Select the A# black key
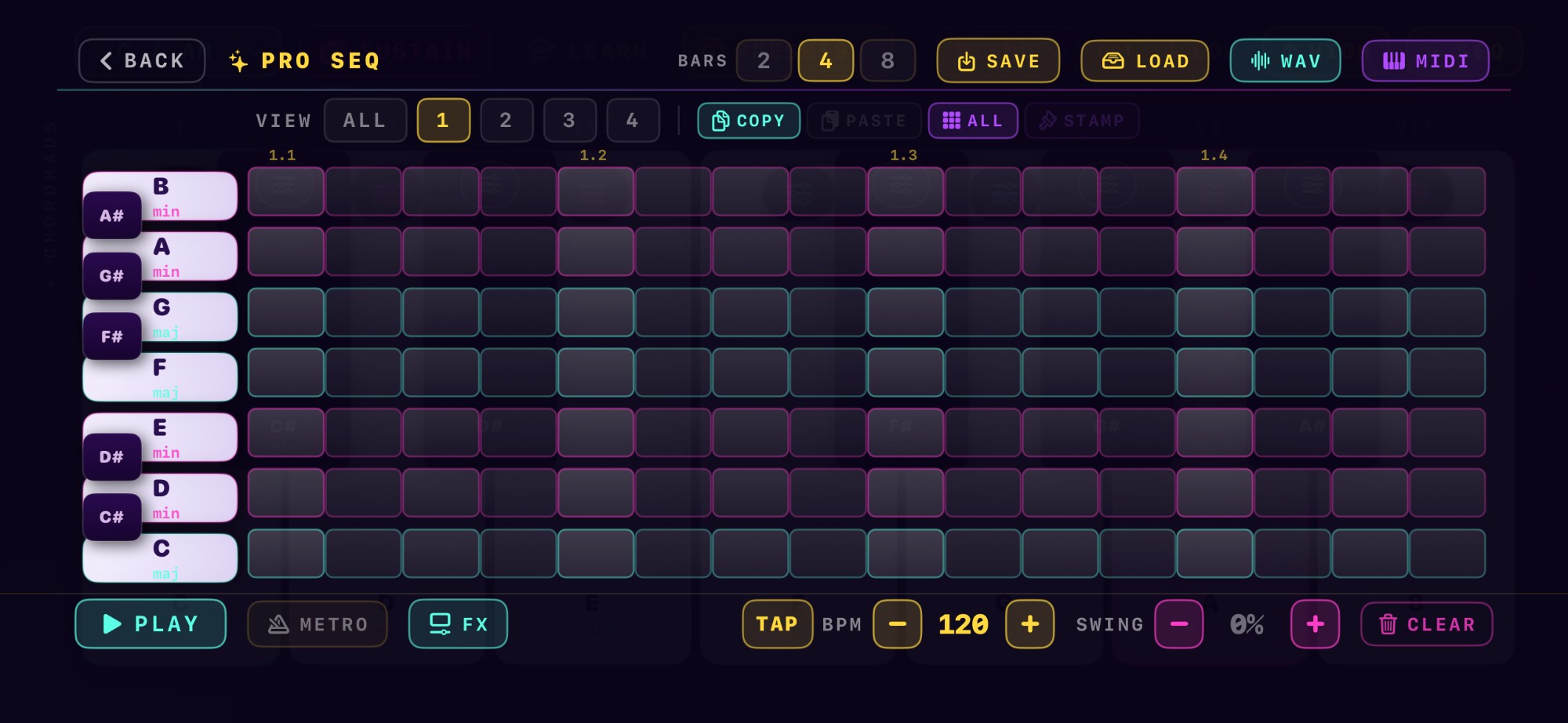The height and width of the screenshot is (723, 1568). (x=112, y=215)
